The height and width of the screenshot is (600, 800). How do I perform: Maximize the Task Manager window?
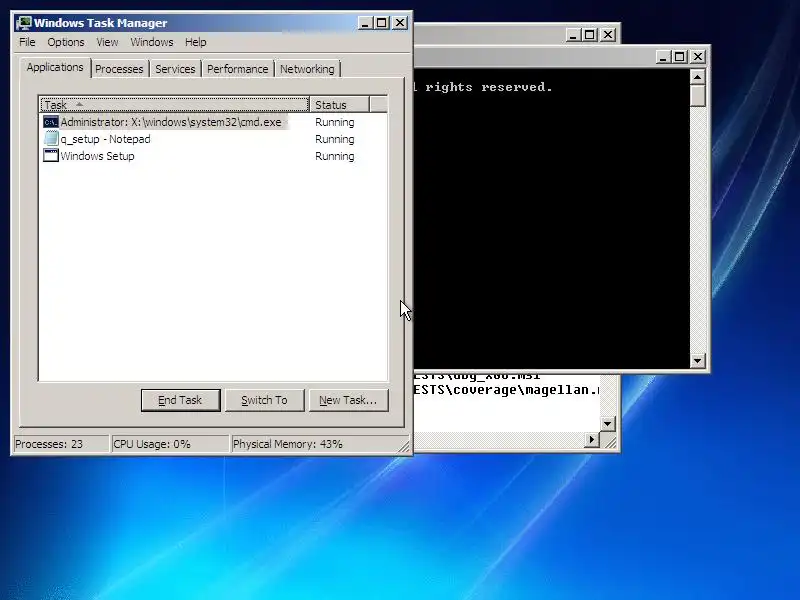382,23
